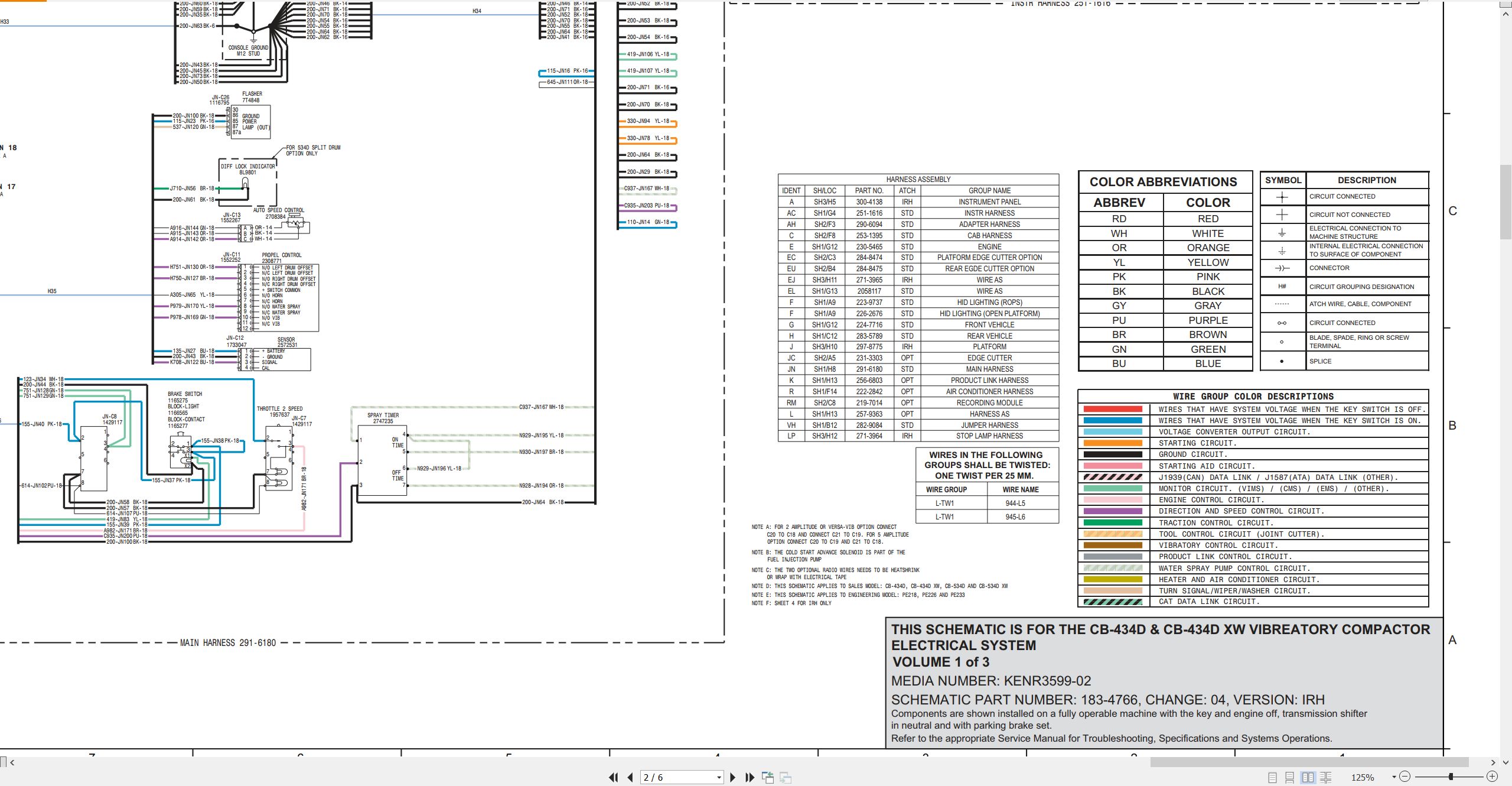This screenshot has height=786, width=1512.
Task: Click the horizontal scrollbar thumb
Action: click(x=1309, y=762)
